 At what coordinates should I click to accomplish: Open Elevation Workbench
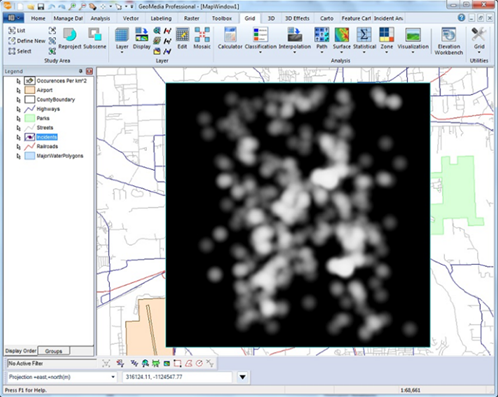click(x=449, y=41)
